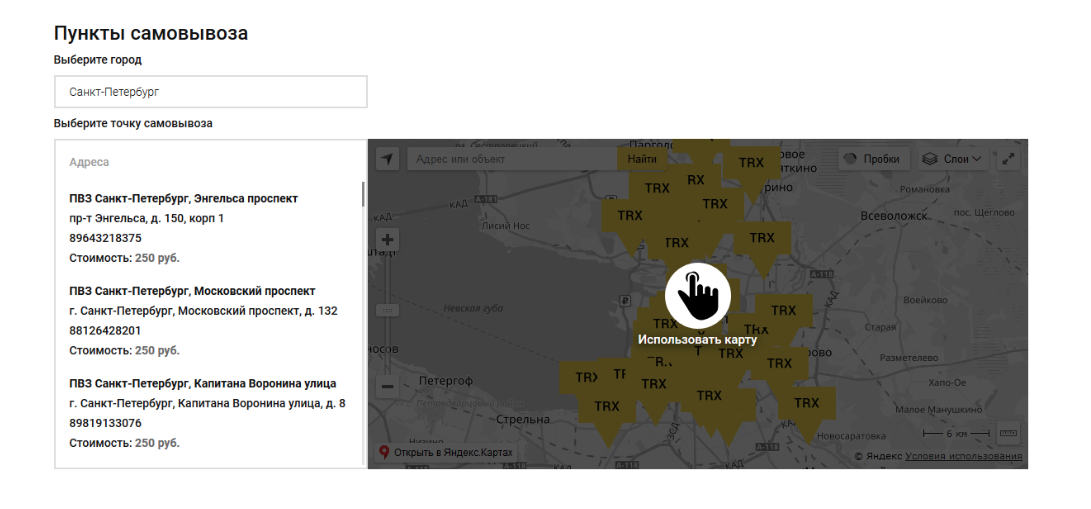Screen dimensions: 1091x509
Task: Click the Использовать карту label
Action: 697,340
